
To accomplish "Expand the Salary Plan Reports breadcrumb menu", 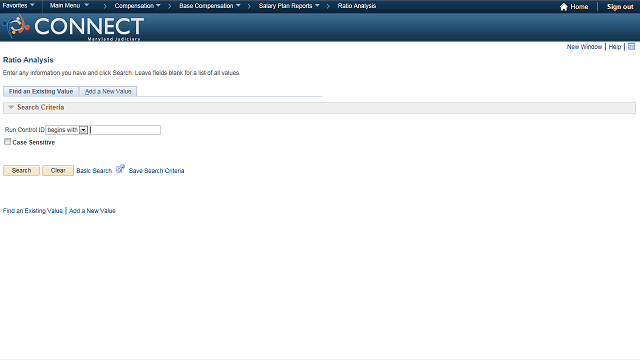I will 289,6.
